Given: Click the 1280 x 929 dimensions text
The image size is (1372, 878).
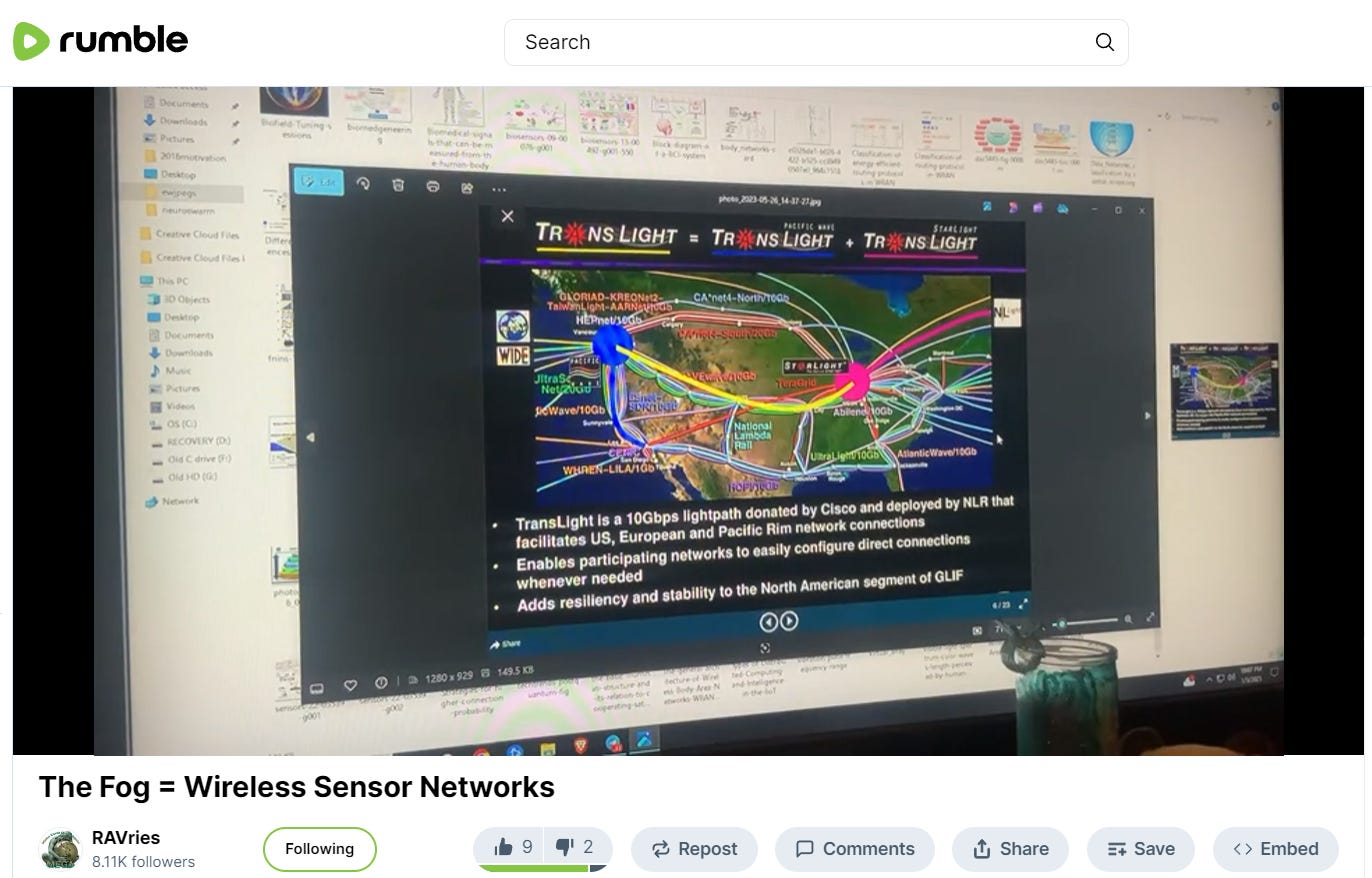Looking at the screenshot, I should [449, 677].
